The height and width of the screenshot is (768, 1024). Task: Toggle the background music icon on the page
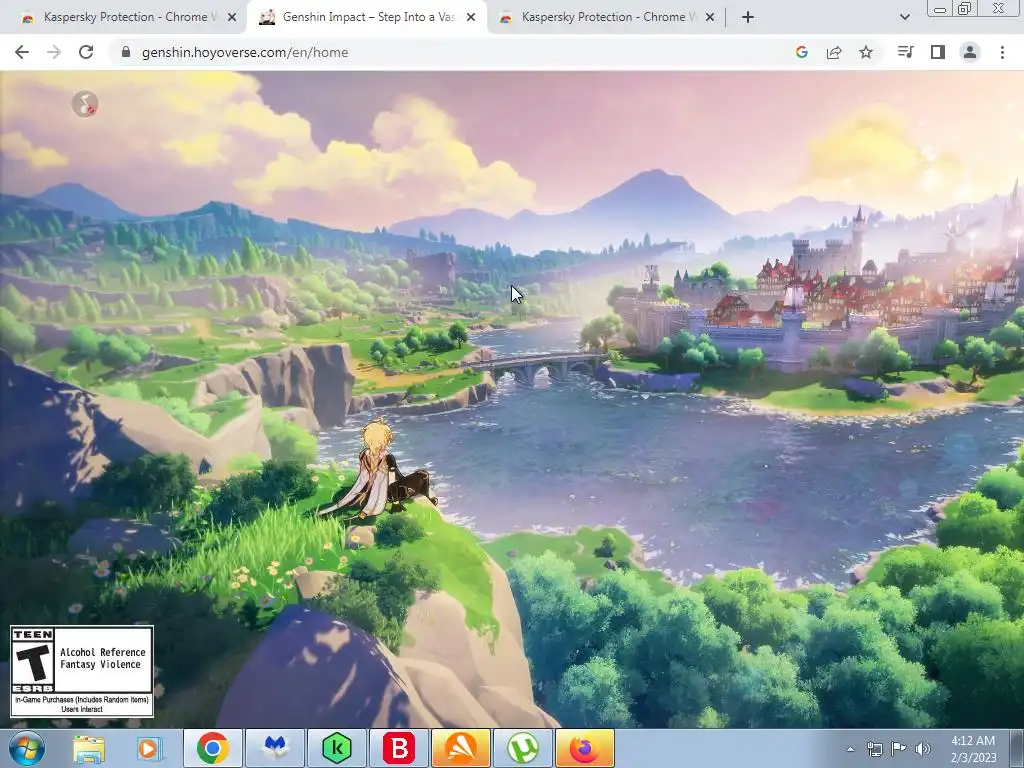point(85,104)
